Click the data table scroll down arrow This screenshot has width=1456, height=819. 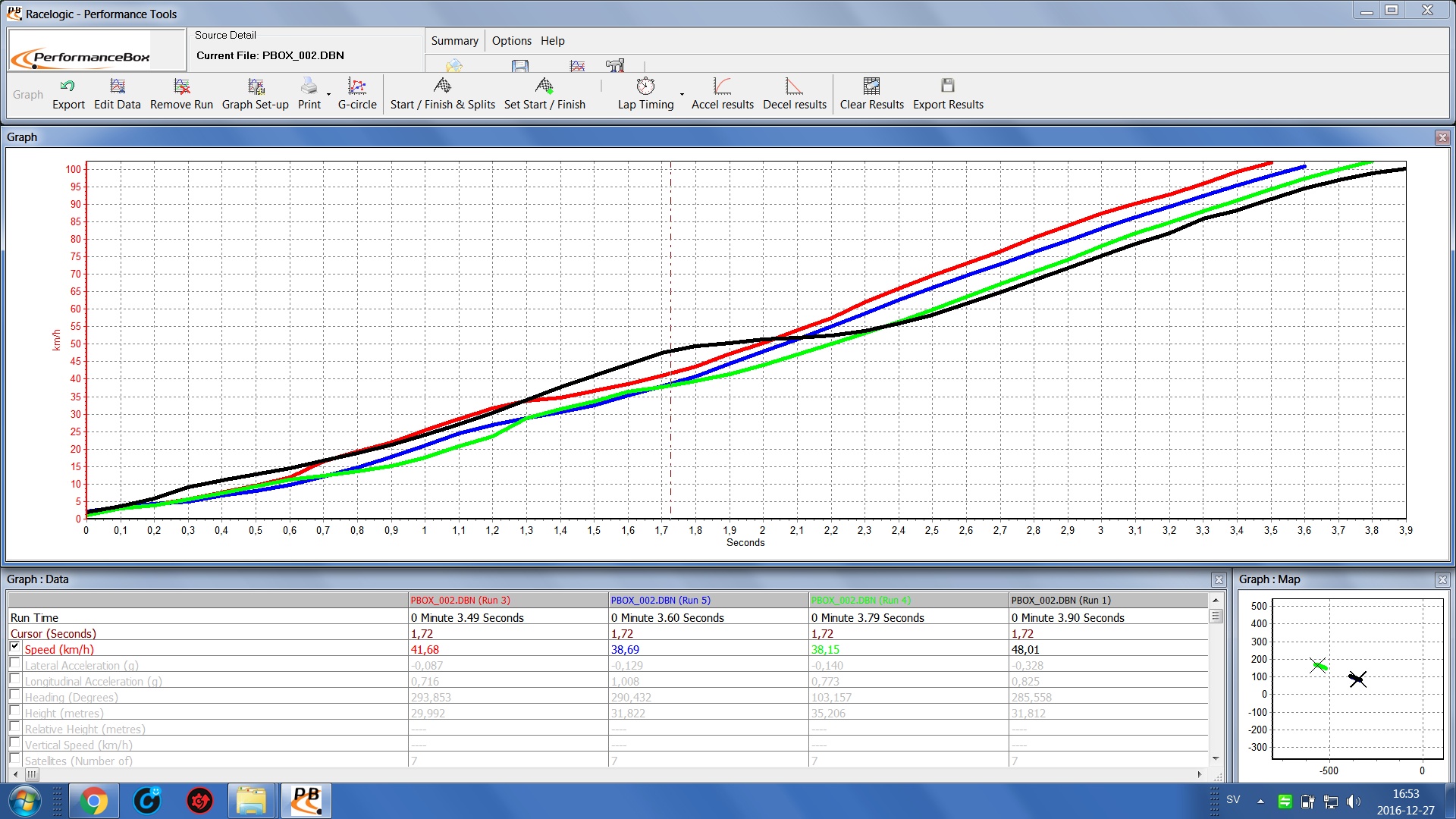[1216, 758]
